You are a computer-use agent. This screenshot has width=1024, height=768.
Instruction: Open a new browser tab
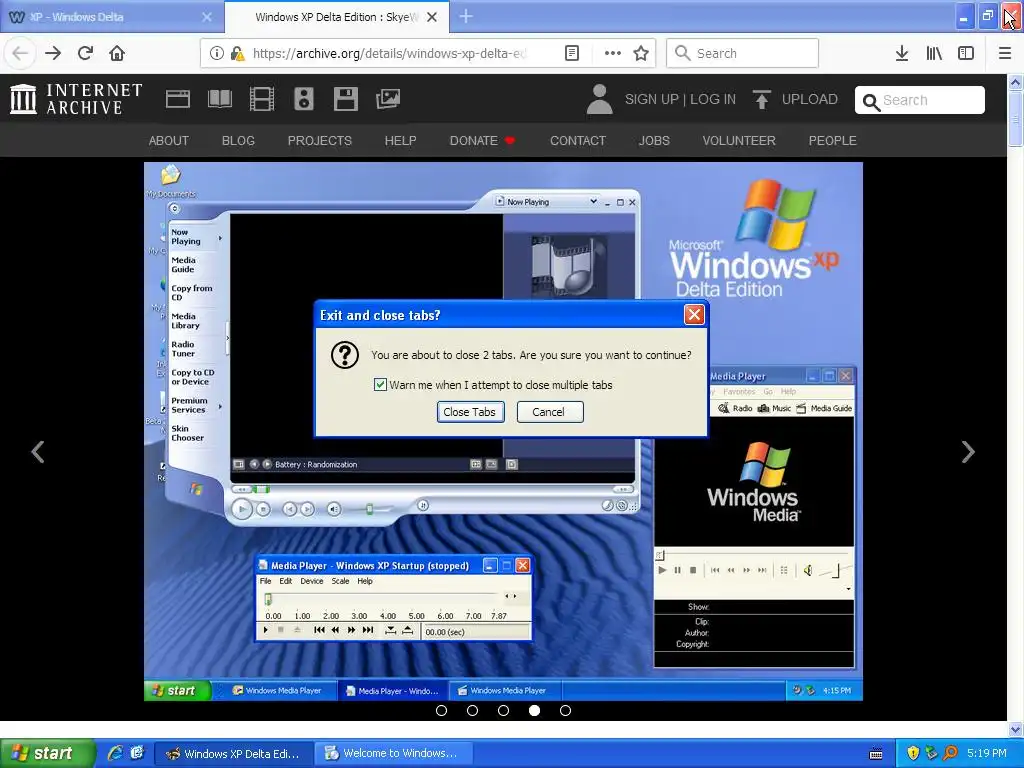pyautogui.click(x=466, y=17)
